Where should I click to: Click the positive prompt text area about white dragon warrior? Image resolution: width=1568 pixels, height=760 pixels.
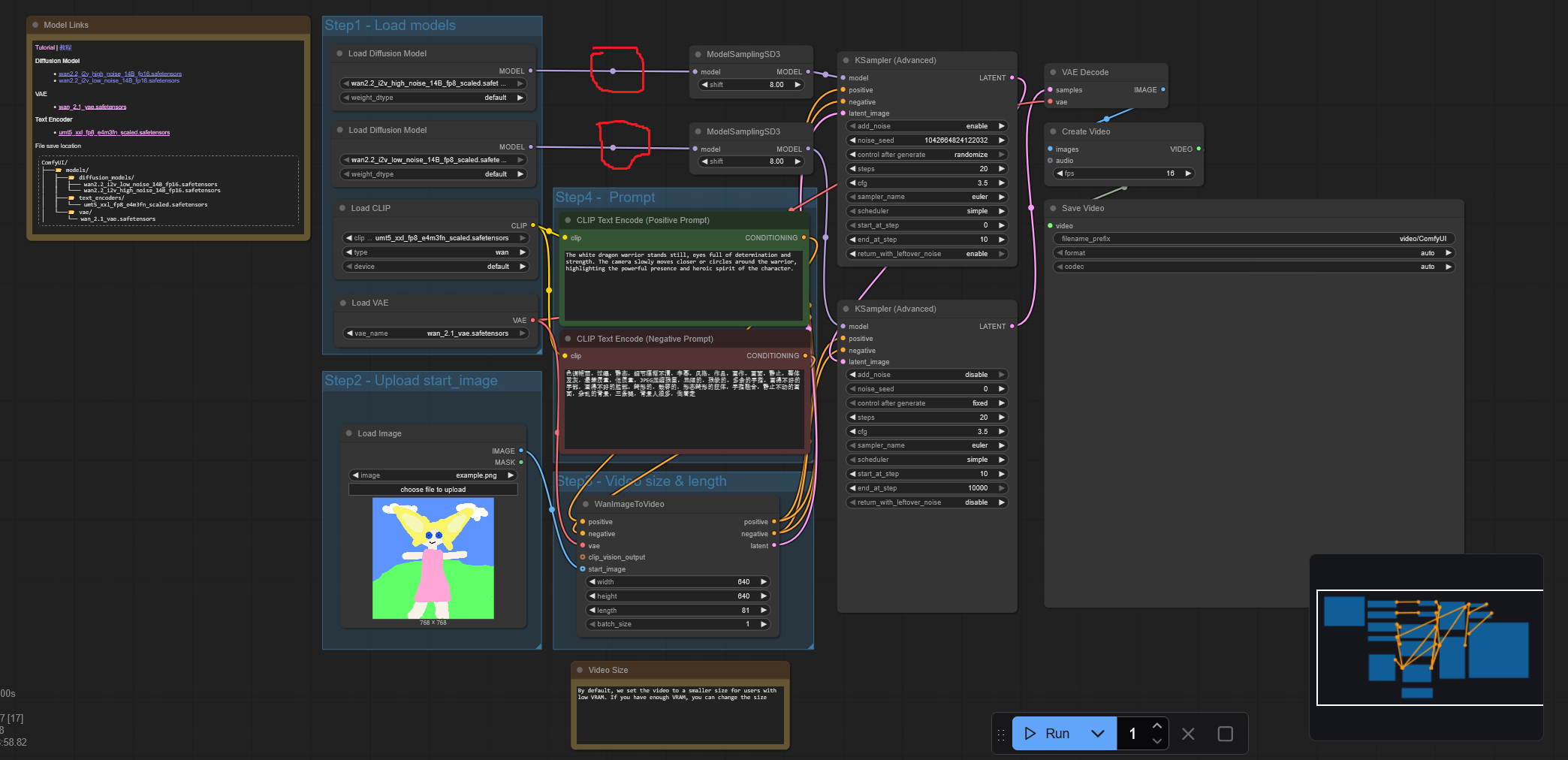(x=683, y=285)
